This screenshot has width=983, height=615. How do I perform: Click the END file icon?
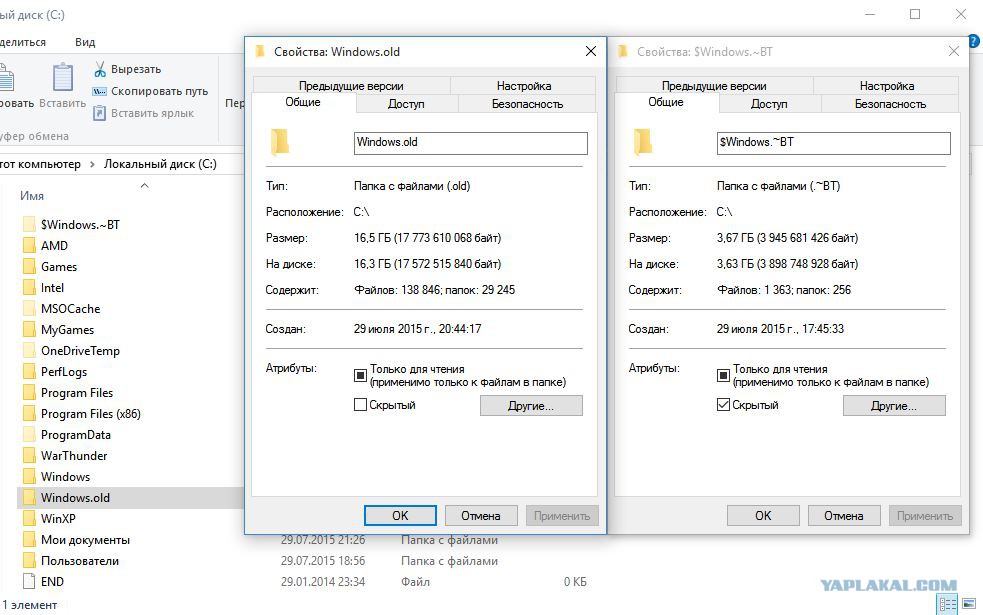29,582
